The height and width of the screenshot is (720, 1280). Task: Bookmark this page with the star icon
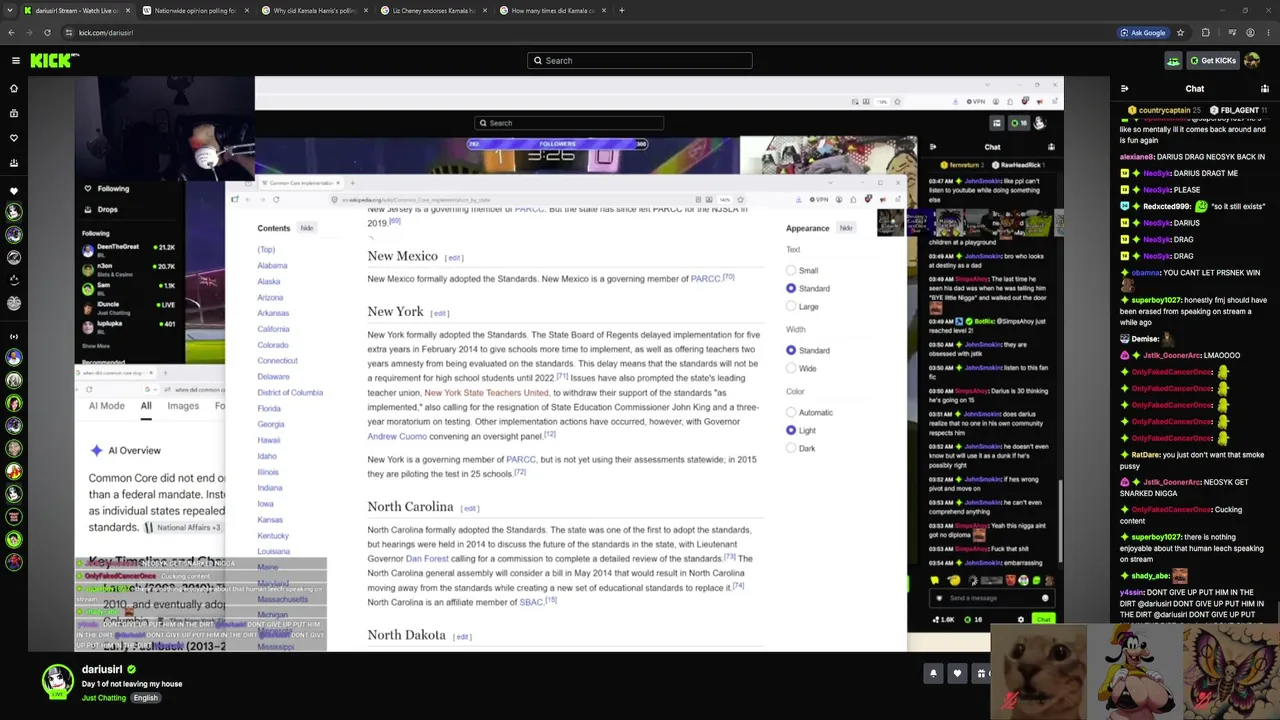tap(1180, 33)
